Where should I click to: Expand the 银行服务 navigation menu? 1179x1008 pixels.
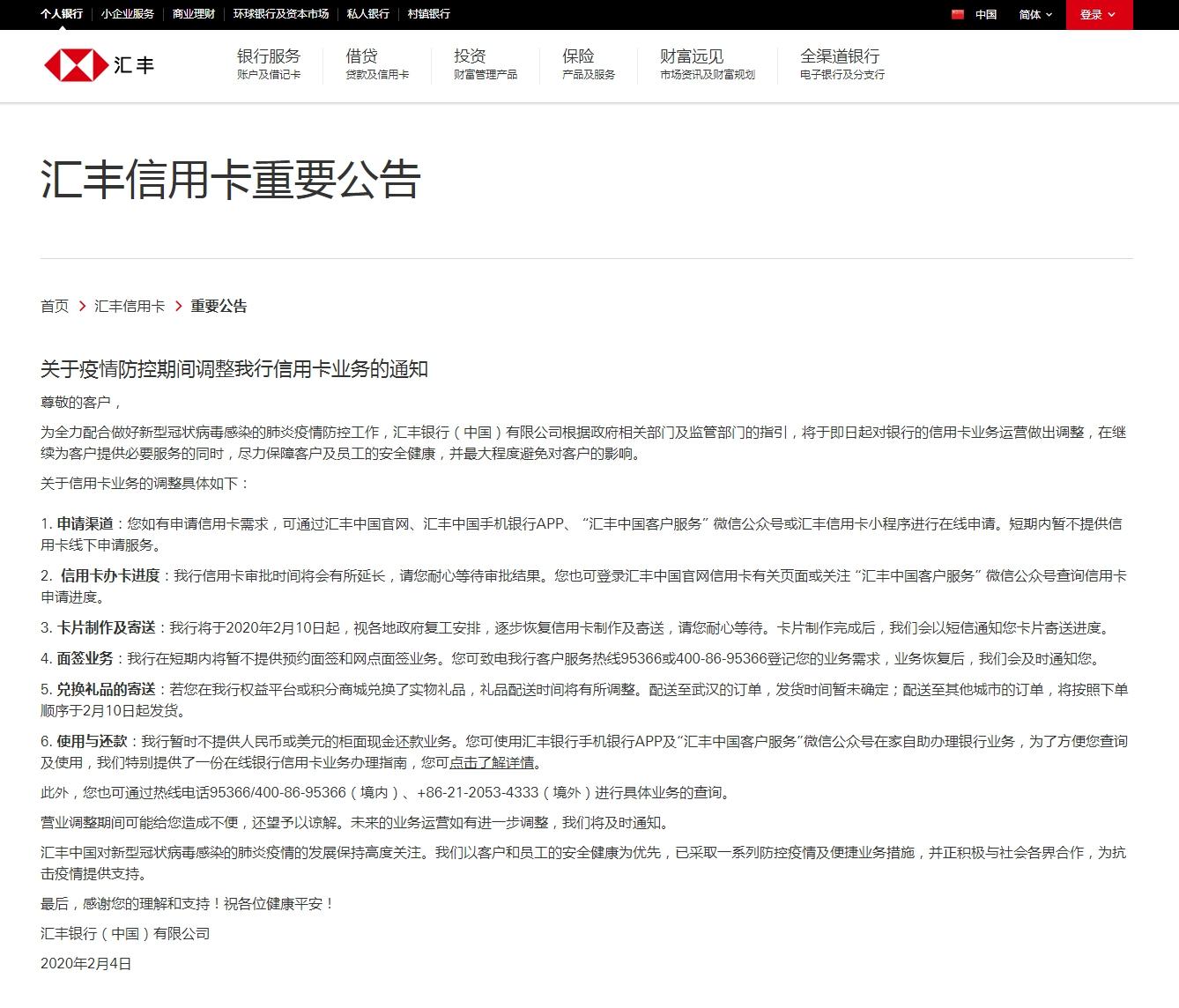[x=269, y=64]
